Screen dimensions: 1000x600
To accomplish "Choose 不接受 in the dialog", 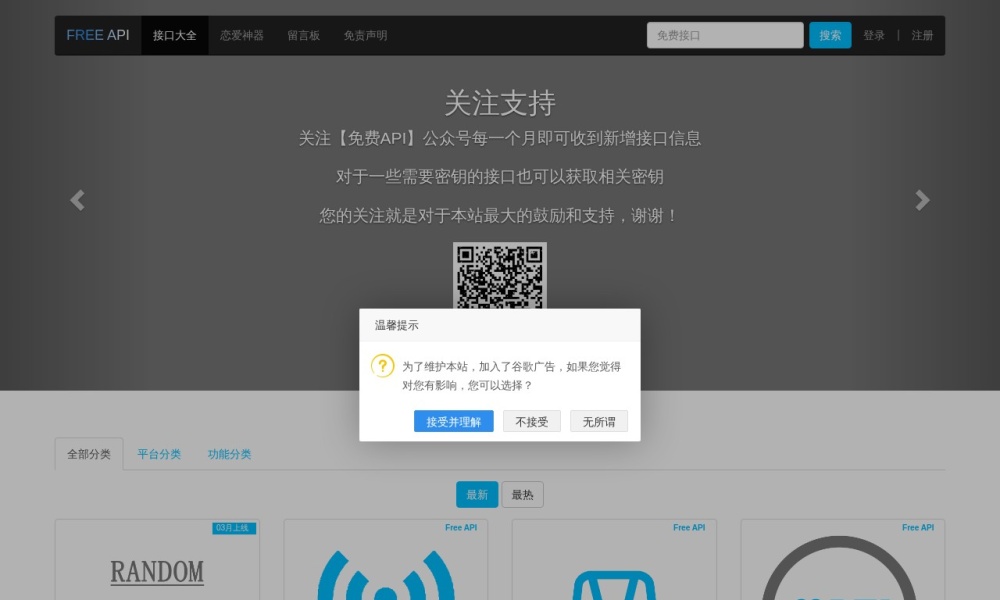I will click(532, 421).
